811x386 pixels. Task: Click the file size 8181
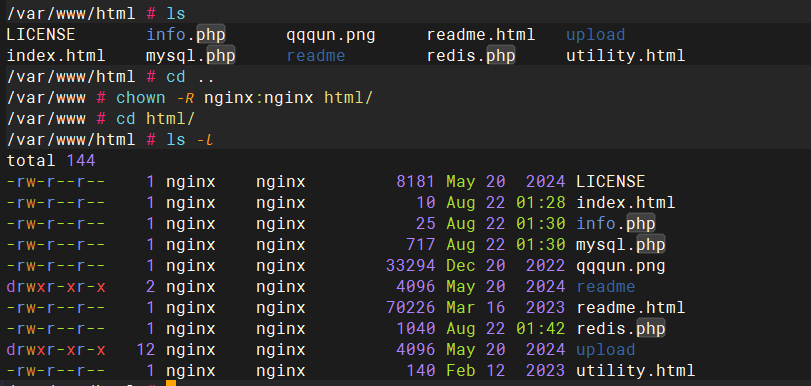416,181
